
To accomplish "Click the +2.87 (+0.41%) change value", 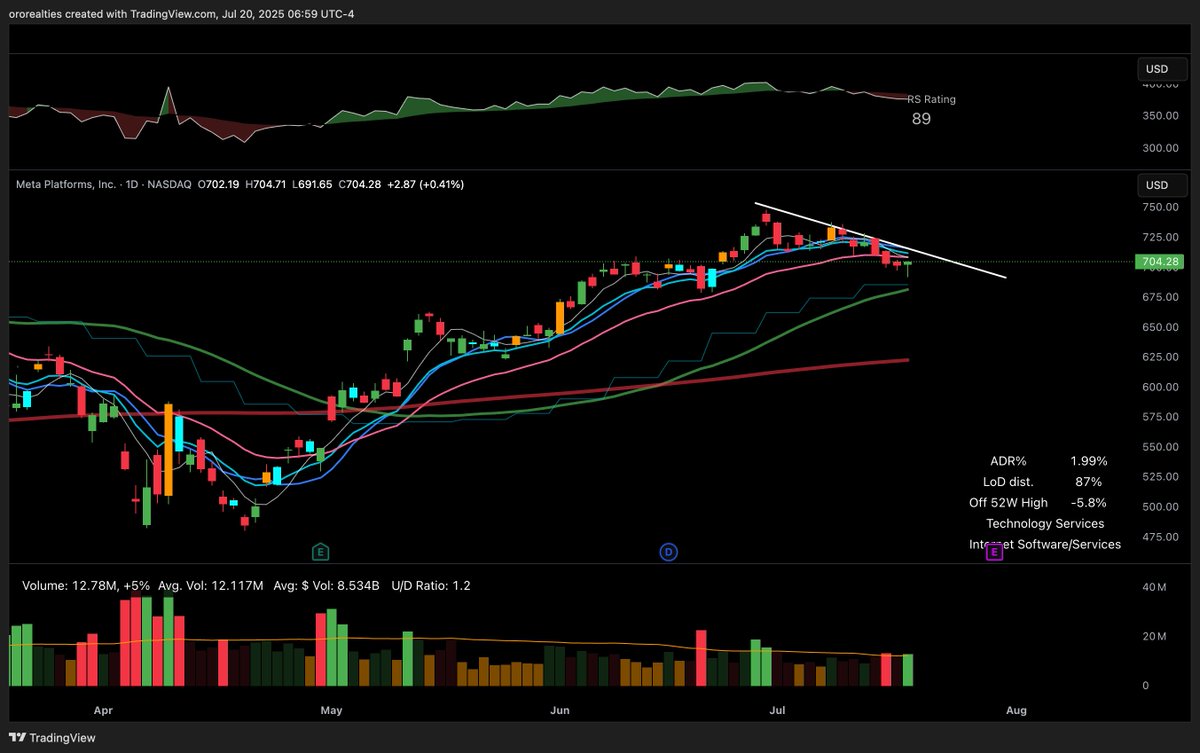I will click(425, 185).
